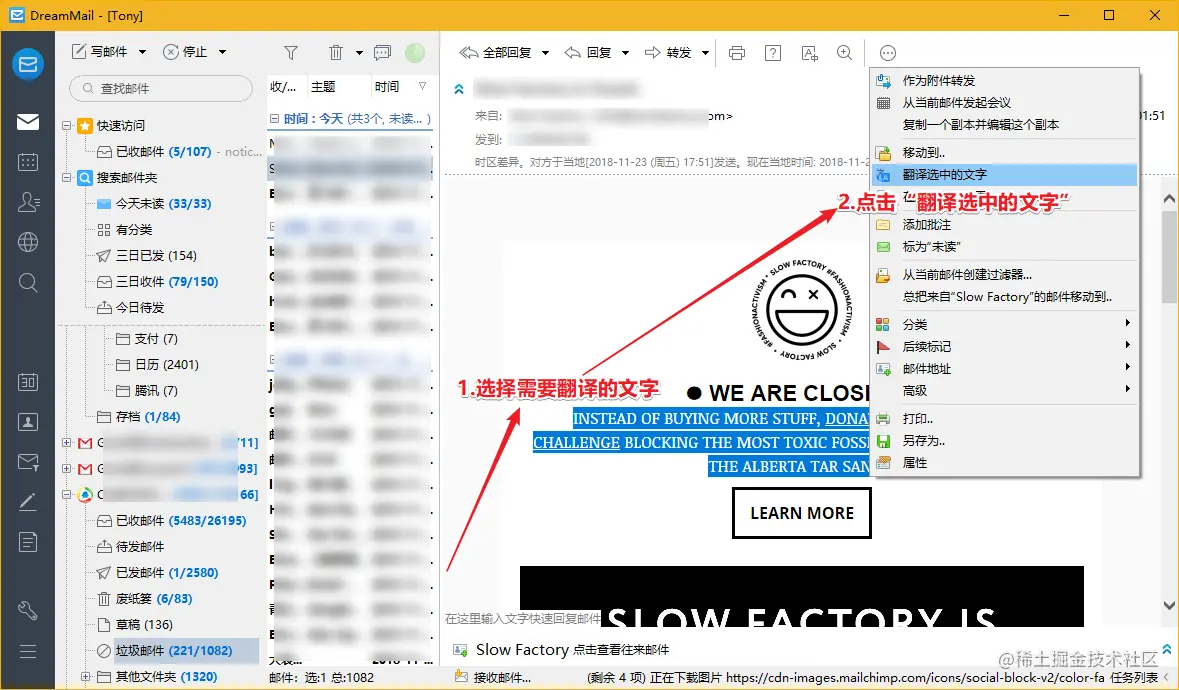The height and width of the screenshot is (690, 1179).
Task: Collapse the 快速访问 tree node
Action: tap(67, 126)
